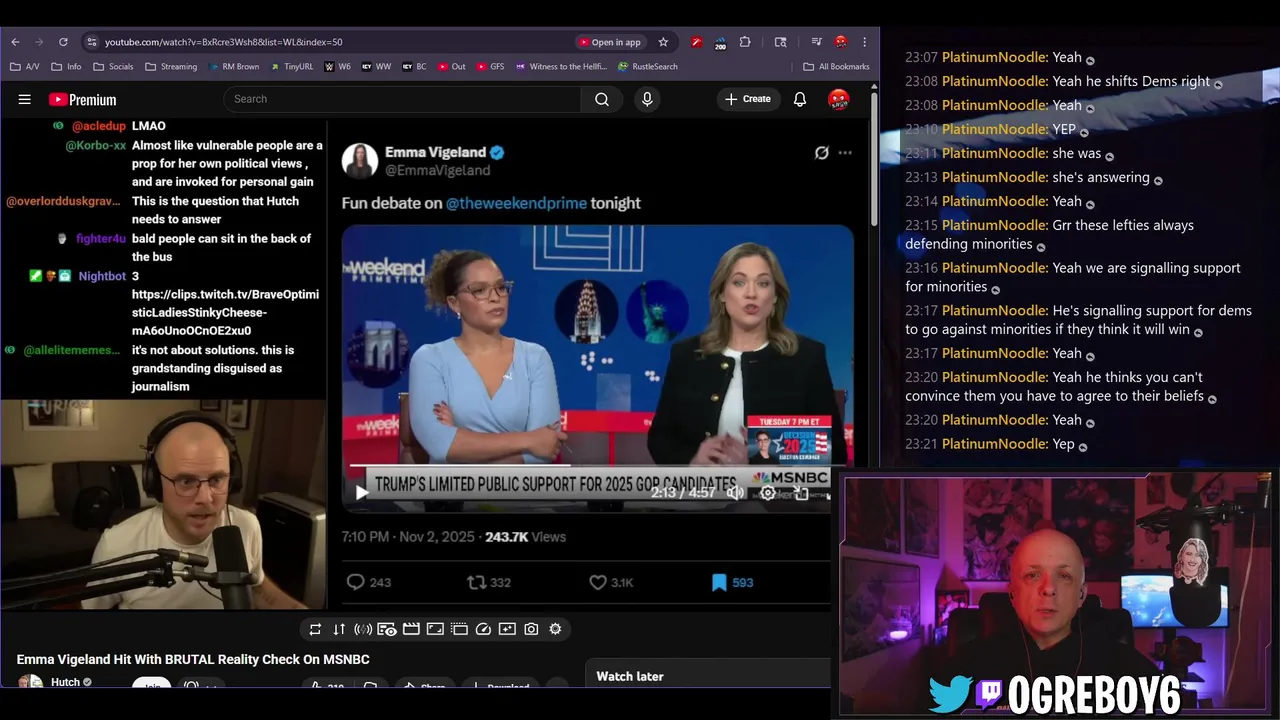Click the Nightbot clips.twitch.tv link in chat
This screenshot has height=720, width=1280.
(225, 312)
